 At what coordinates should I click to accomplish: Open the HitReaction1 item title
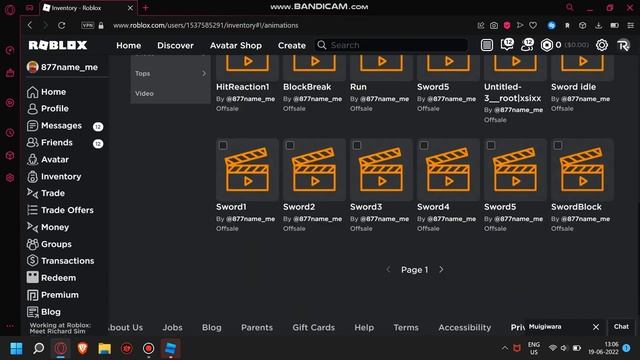(x=243, y=87)
